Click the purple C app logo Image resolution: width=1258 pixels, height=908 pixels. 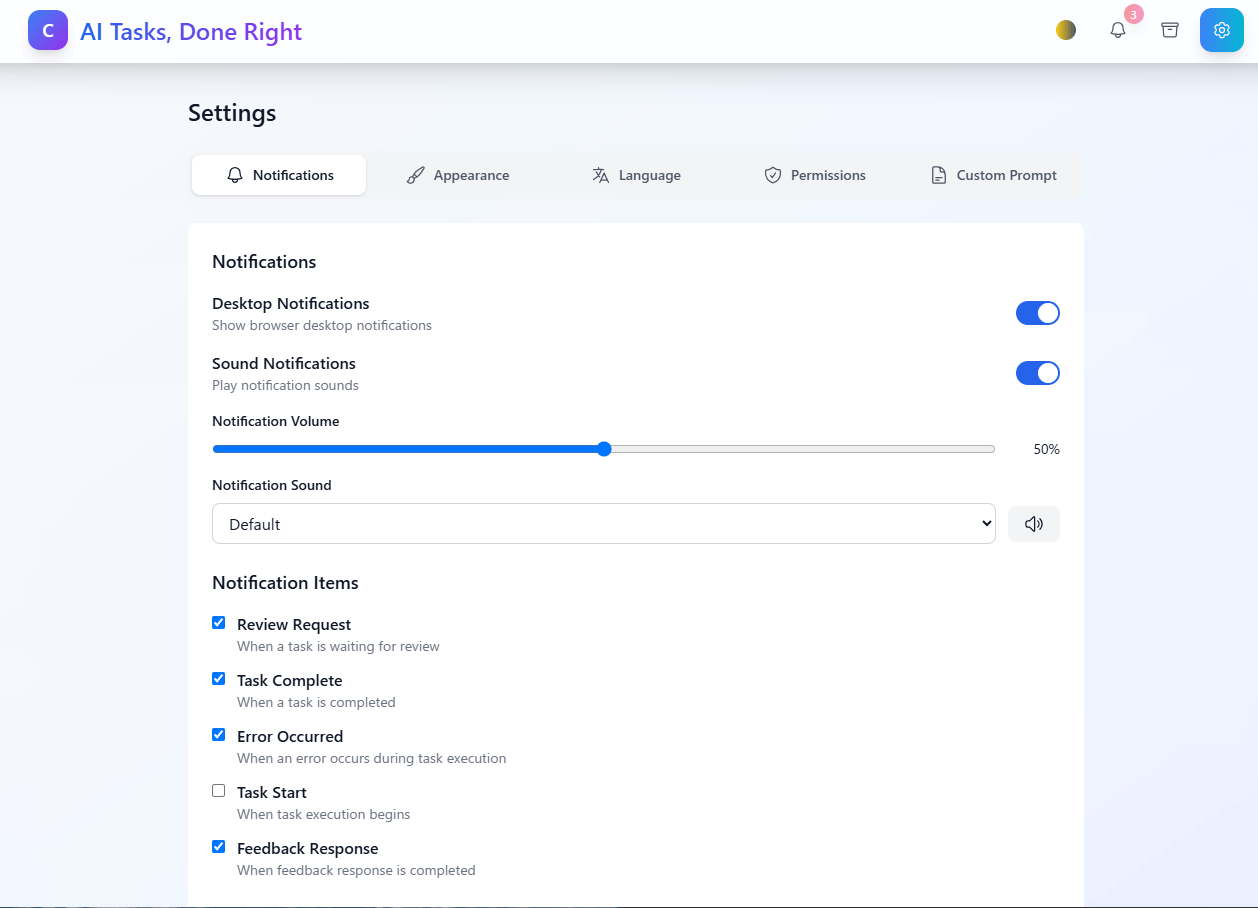point(48,30)
